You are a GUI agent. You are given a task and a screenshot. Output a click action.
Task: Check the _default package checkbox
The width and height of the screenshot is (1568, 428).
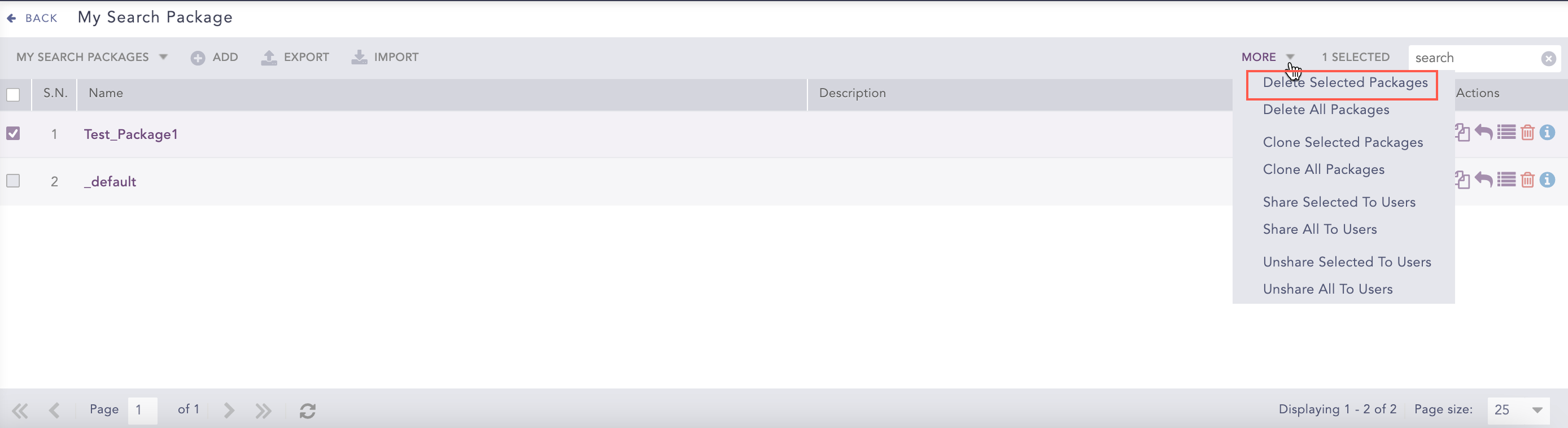tap(14, 181)
